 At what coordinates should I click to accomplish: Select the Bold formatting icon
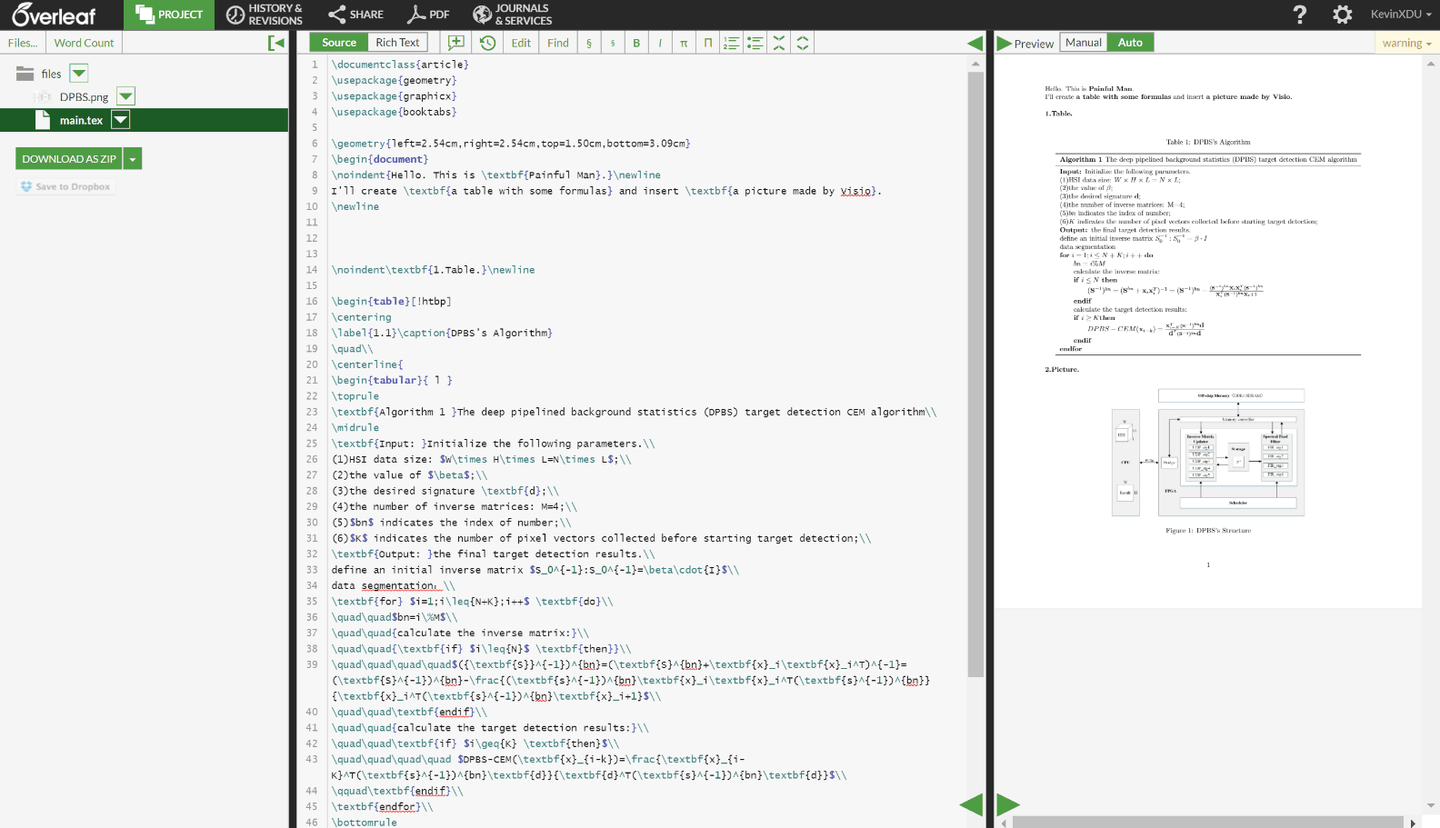(636, 43)
